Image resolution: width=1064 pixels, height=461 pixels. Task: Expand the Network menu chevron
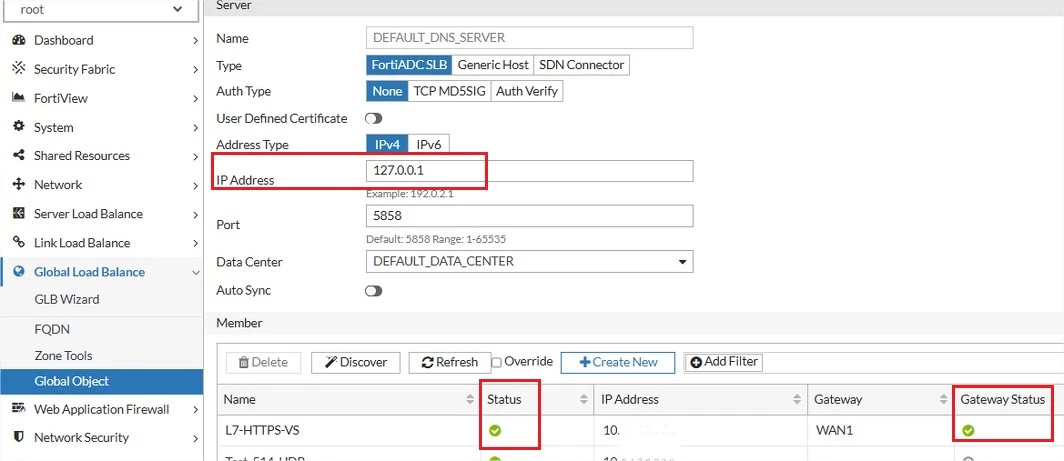click(x=195, y=185)
